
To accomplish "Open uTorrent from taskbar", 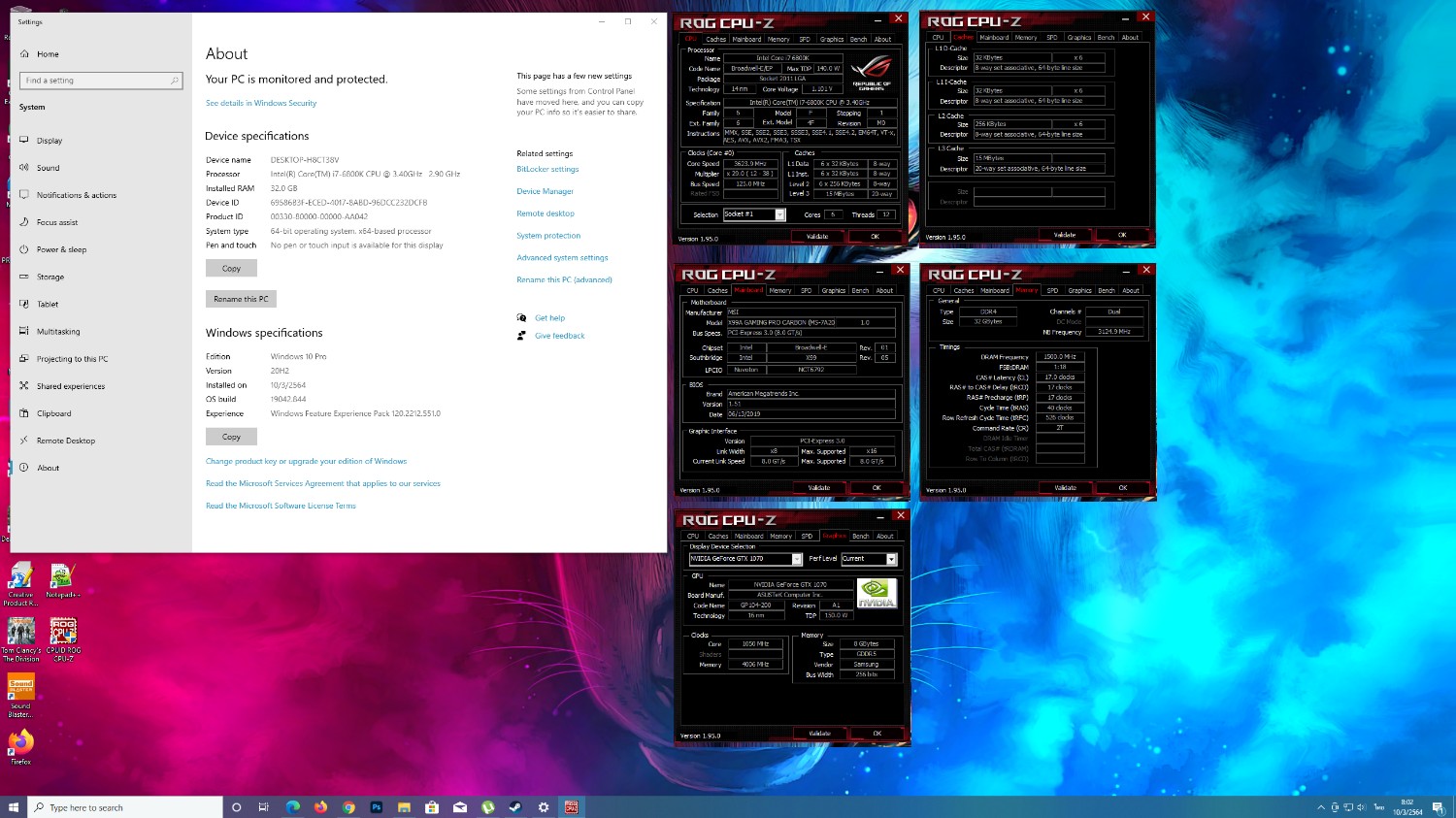I will (487, 807).
